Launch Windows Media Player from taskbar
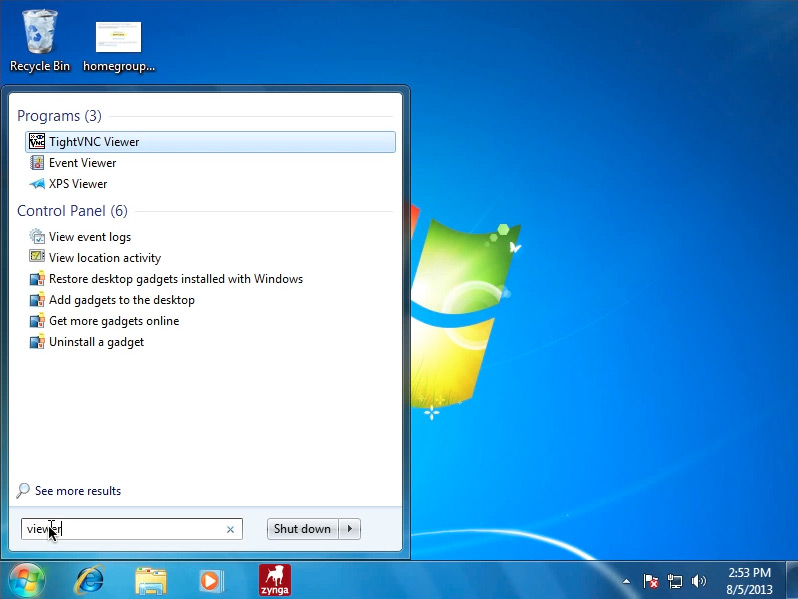The height and width of the screenshot is (599, 798). 212,581
